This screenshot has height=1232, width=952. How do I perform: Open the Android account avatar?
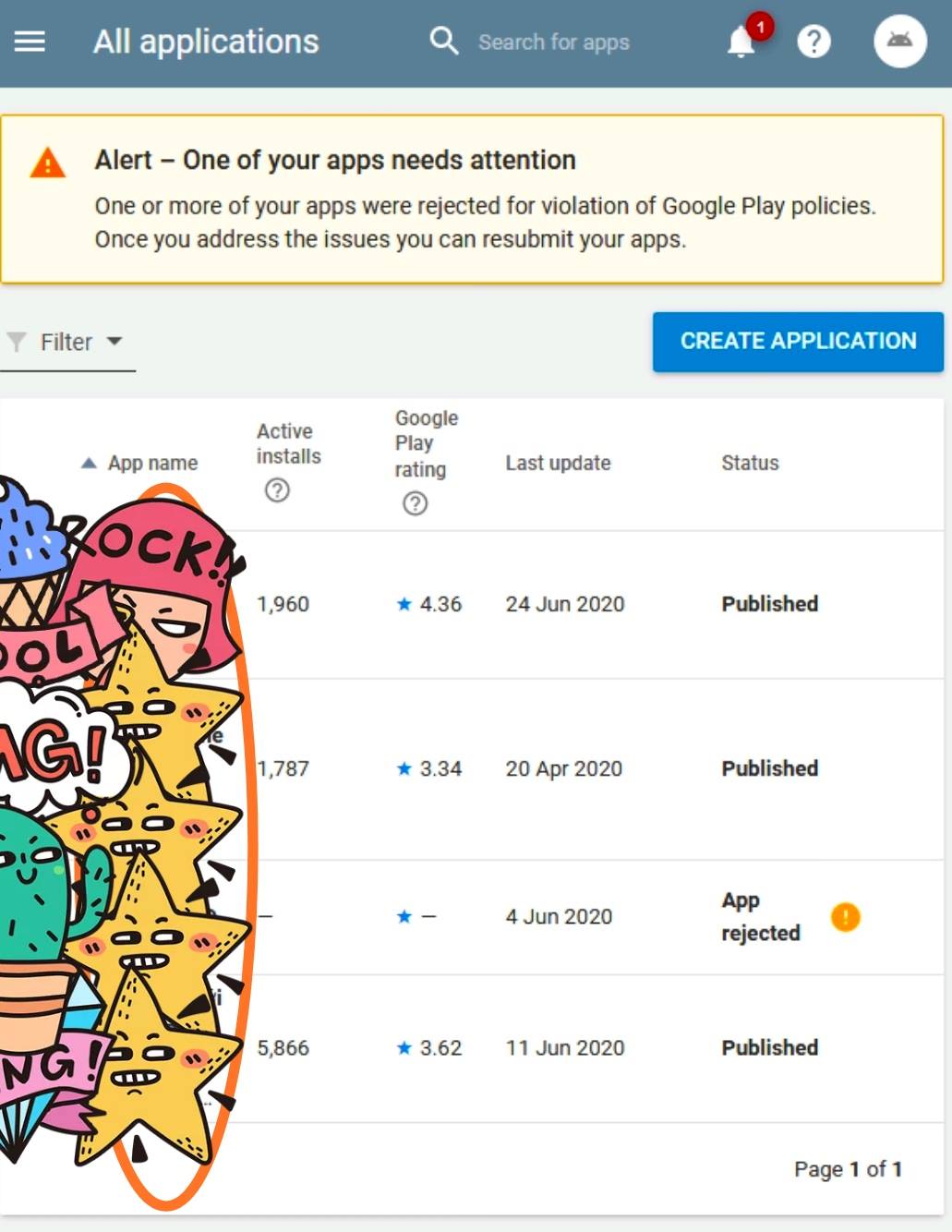(900, 42)
